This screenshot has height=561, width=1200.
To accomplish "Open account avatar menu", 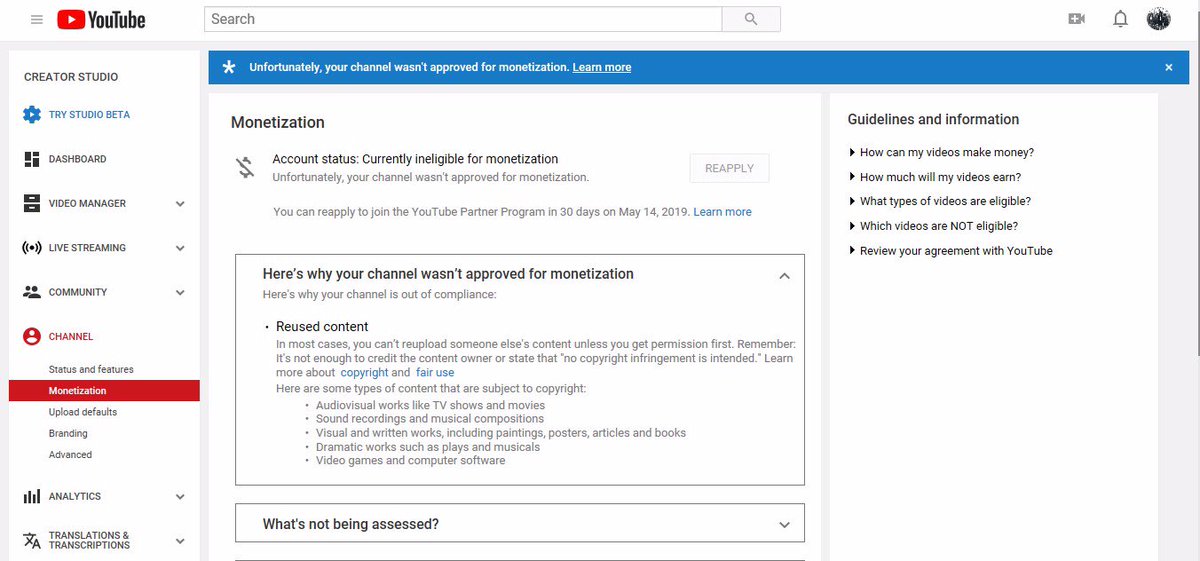I will (1159, 19).
